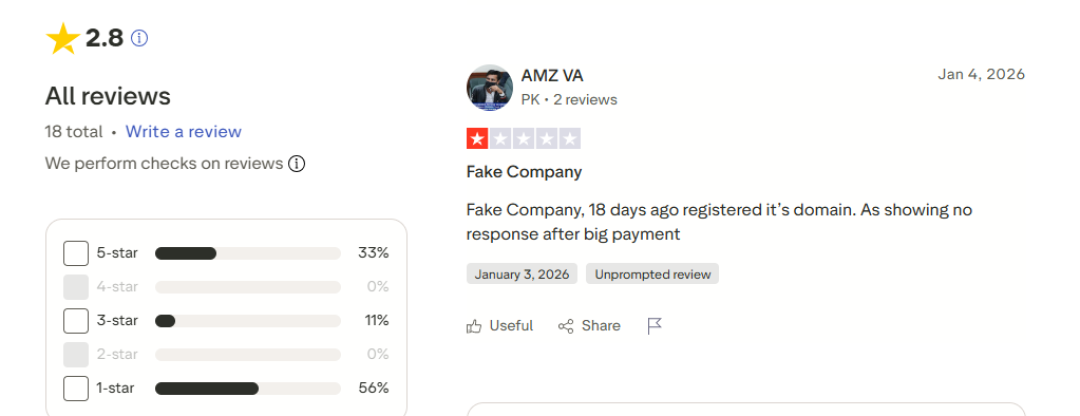Click the 1-star percentage bar
Viewport: 1080px width, 416px height.
click(247, 388)
